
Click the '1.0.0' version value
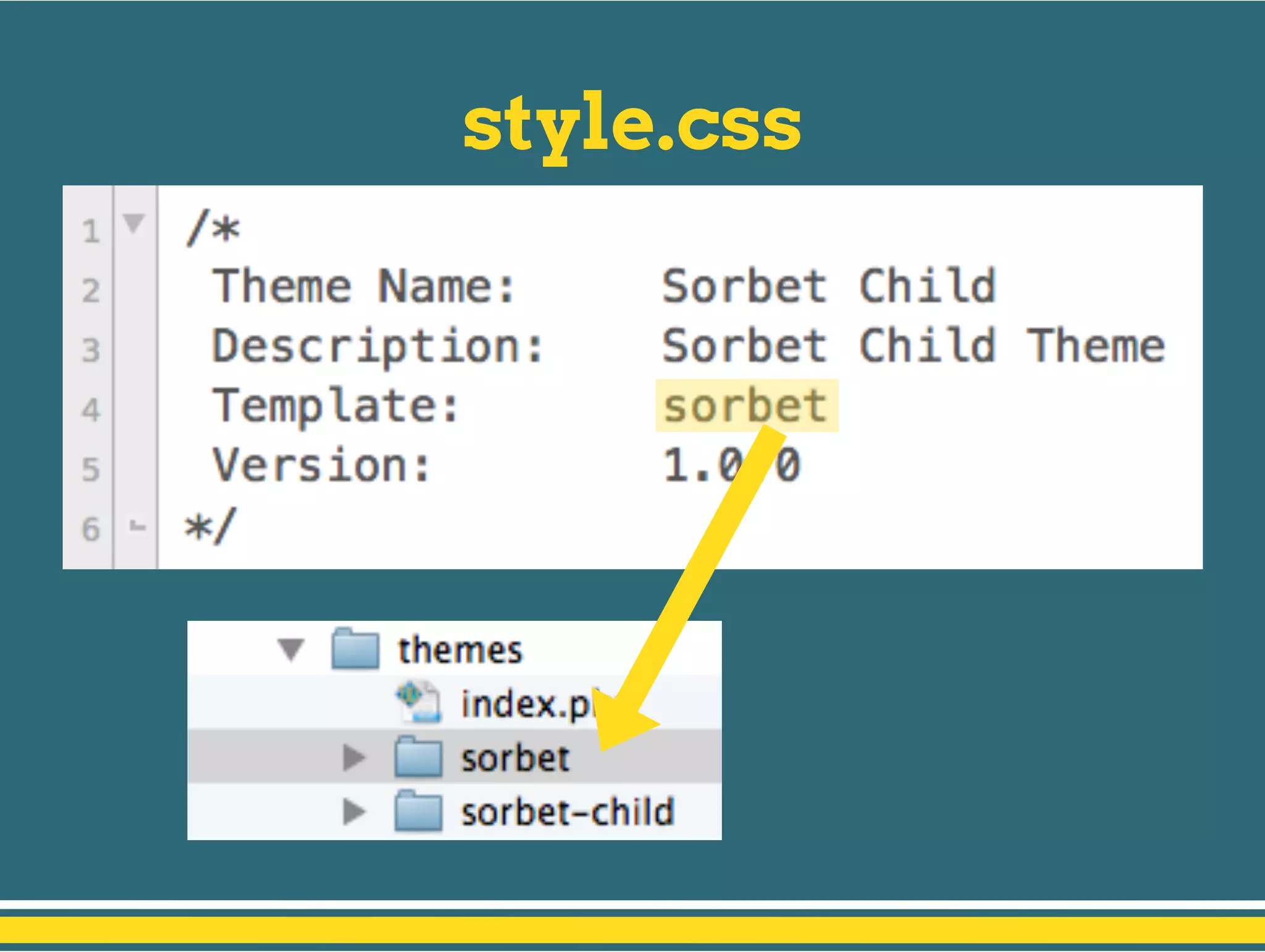tap(732, 465)
